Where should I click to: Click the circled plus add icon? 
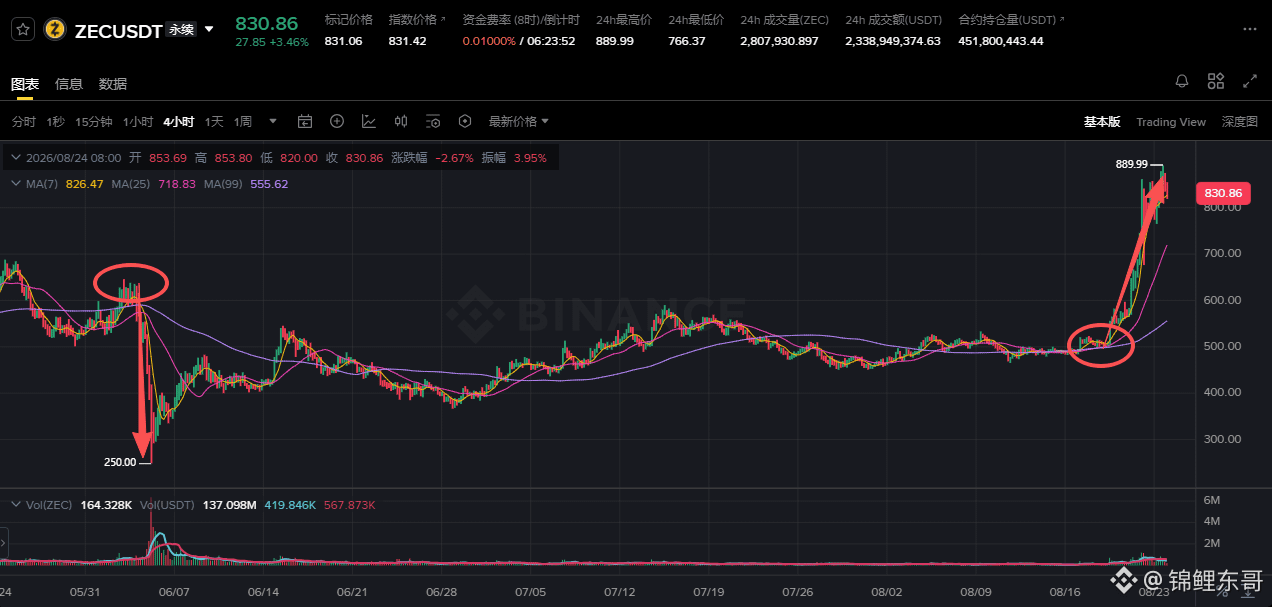[x=337, y=122]
